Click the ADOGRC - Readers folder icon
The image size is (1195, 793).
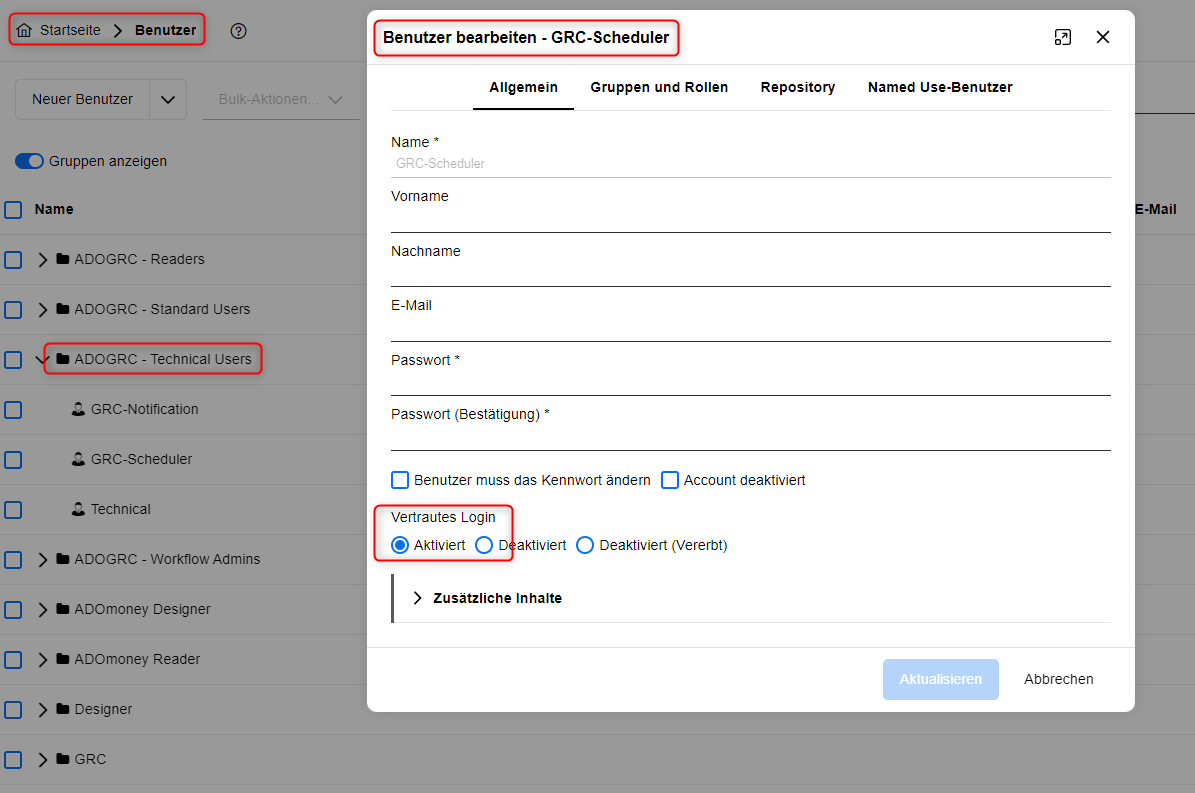tap(63, 259)
